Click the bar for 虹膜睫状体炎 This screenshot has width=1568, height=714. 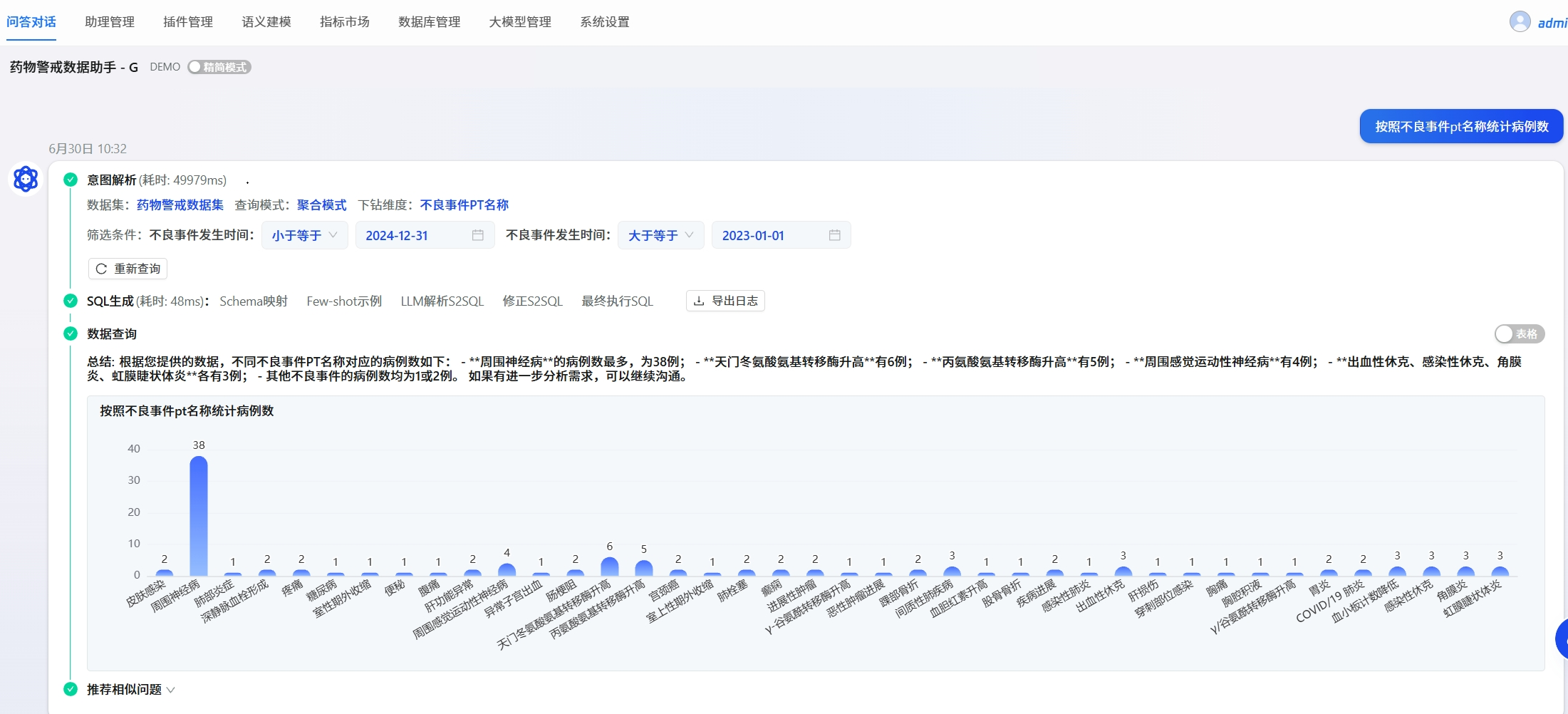point(1500,571)
